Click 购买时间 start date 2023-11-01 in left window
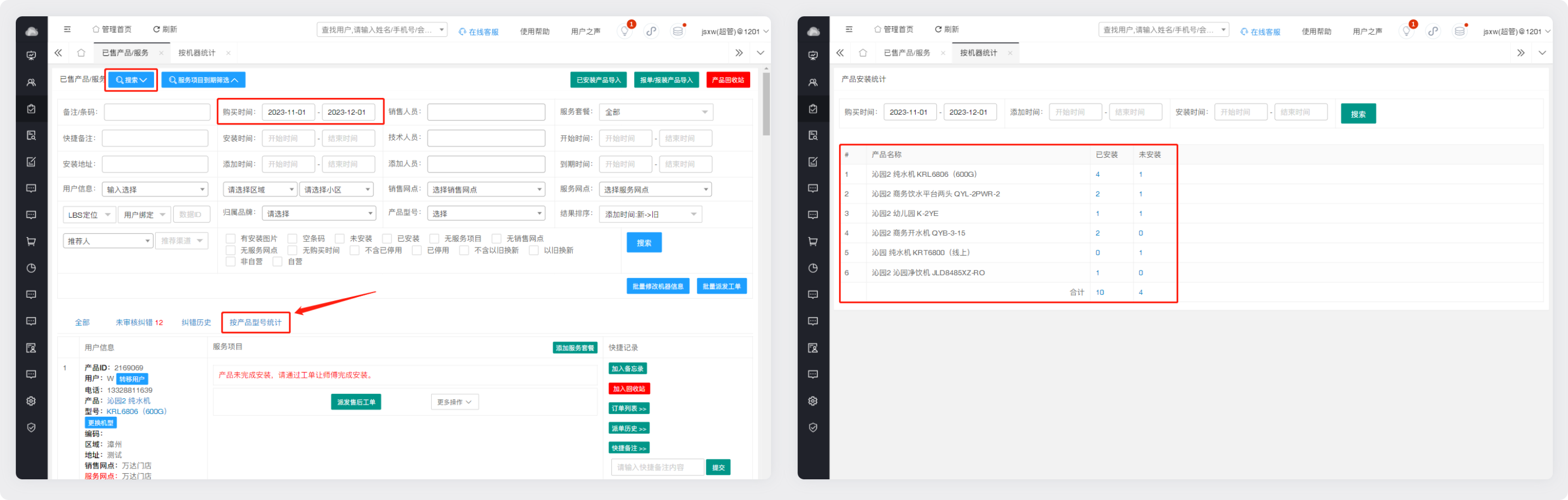This screenshot has height=500, width=1568. (289, 112)
